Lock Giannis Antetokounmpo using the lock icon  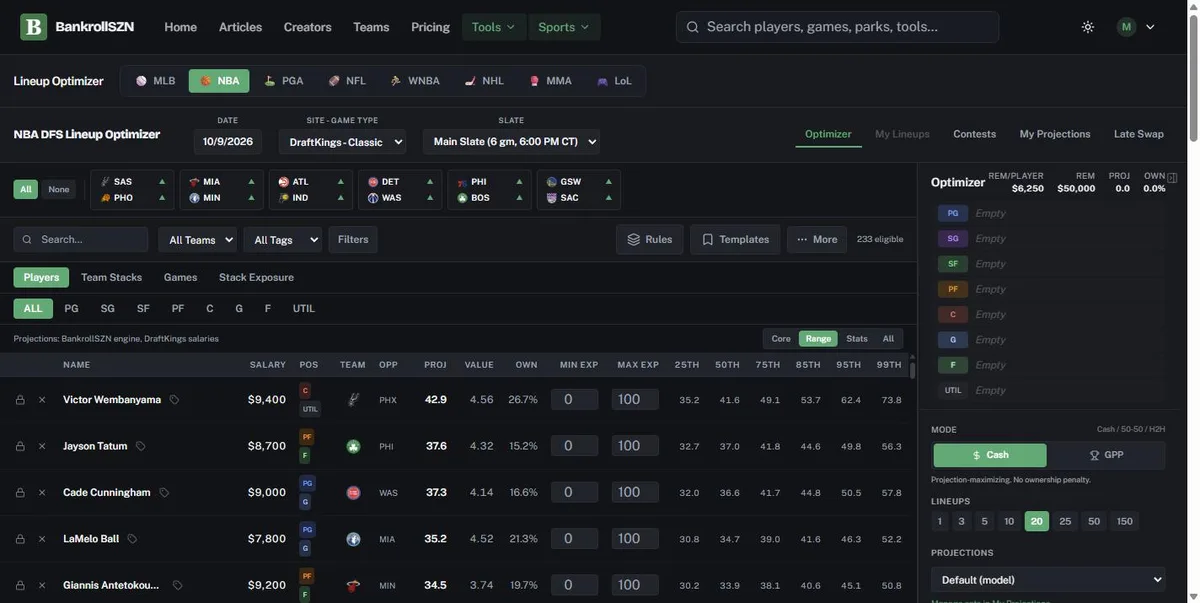[20, 585]
